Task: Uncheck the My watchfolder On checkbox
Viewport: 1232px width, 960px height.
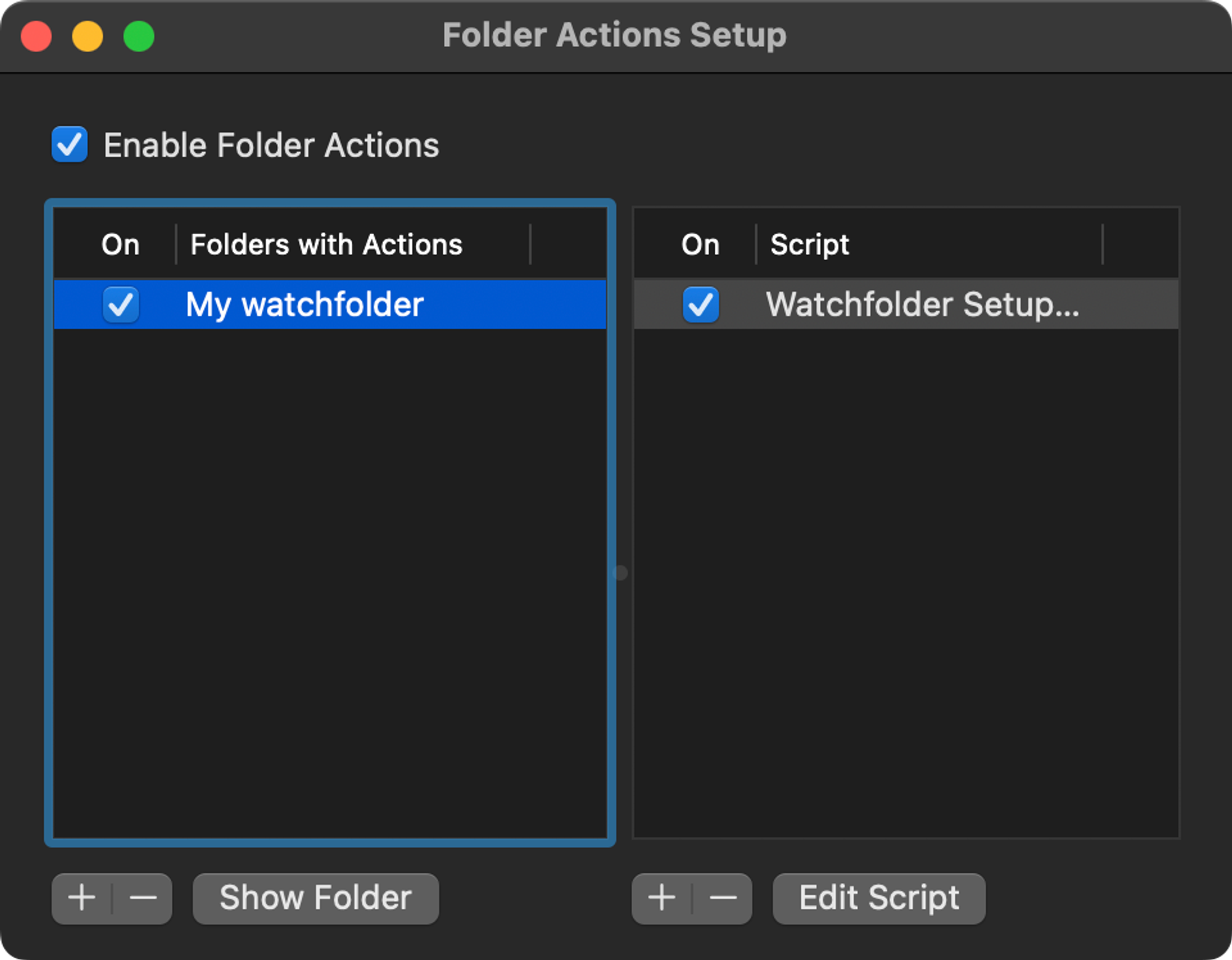Action: [x=121, y=304]
